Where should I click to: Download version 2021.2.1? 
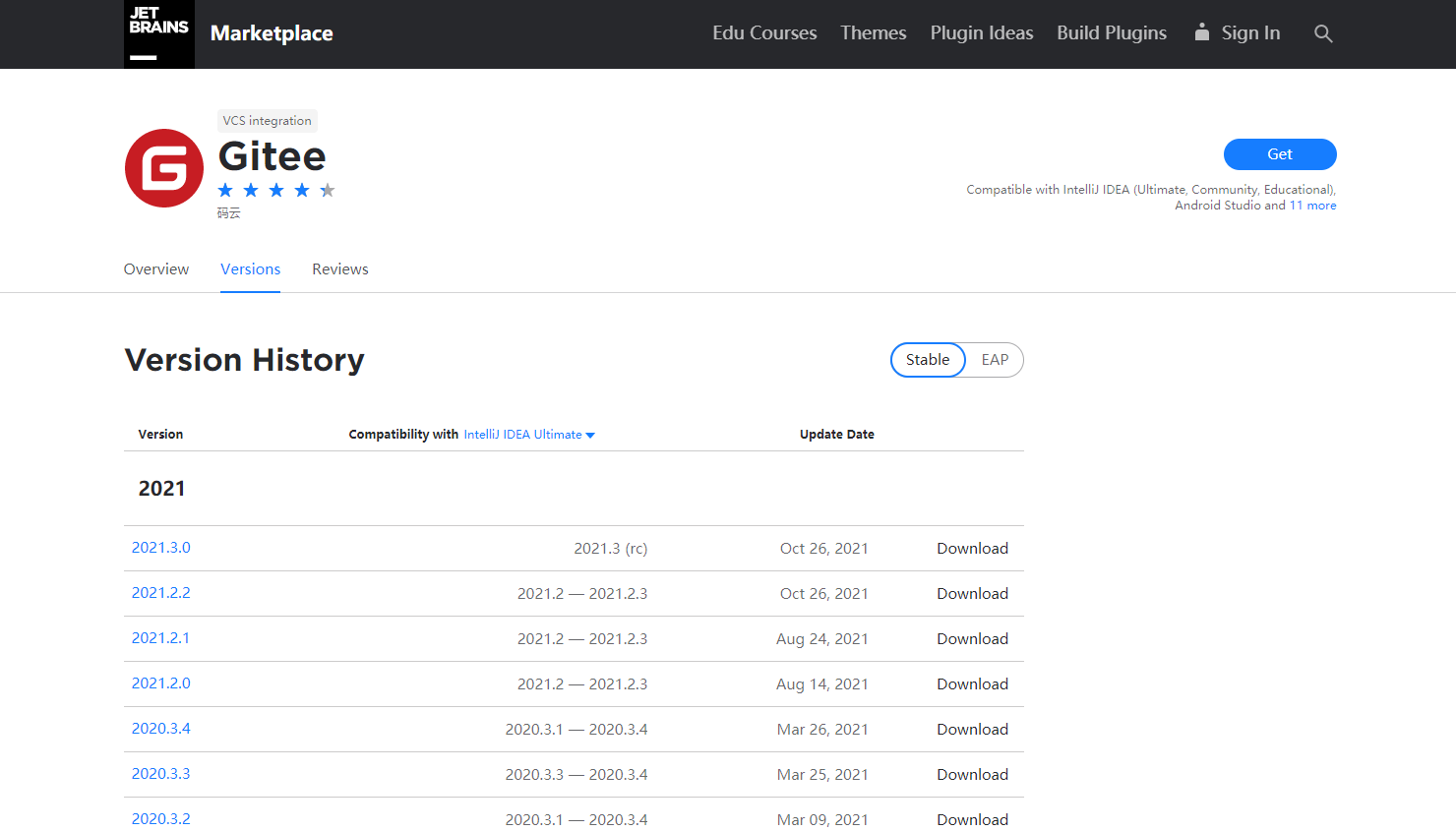[972, 639]
